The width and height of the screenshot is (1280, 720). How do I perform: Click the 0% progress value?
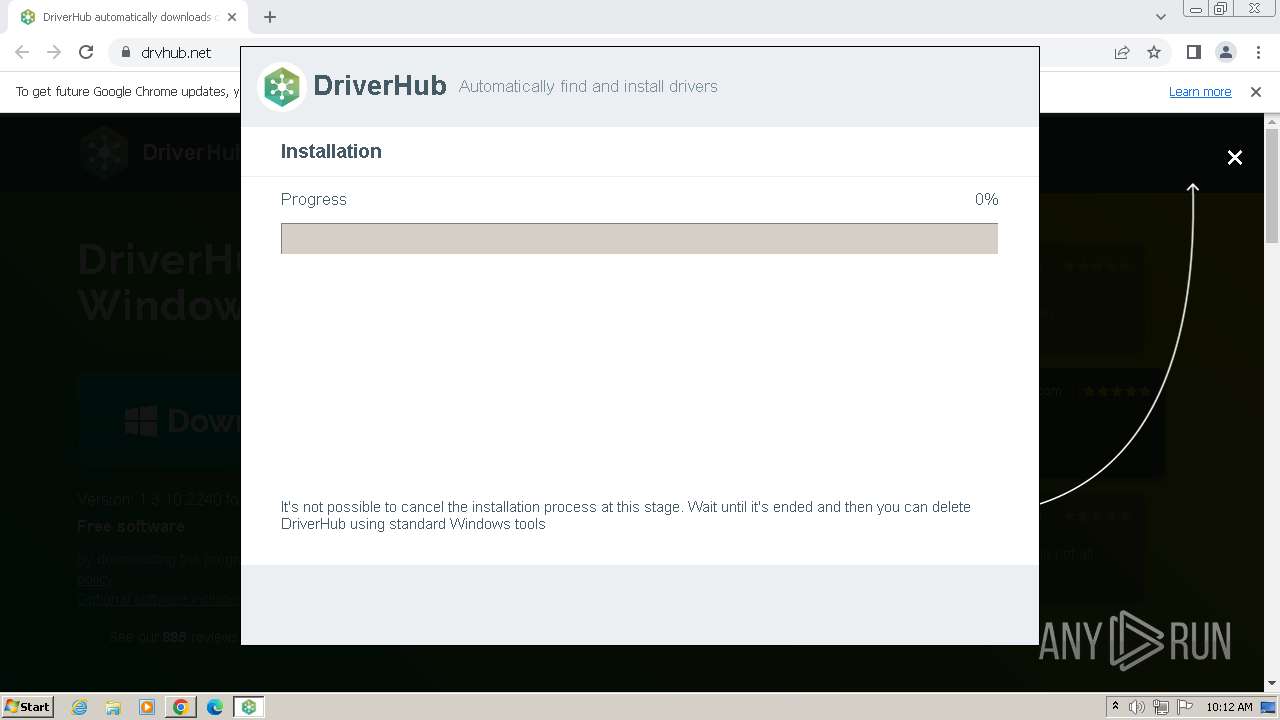pyautogui.click(x=987, y=200)
